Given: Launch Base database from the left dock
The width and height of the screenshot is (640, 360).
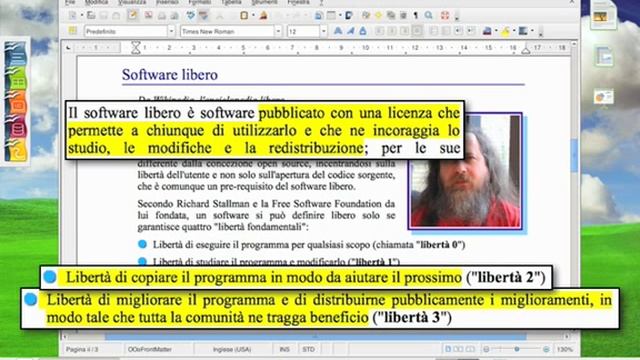Looking at the screenshot, I should pos(16,127).
